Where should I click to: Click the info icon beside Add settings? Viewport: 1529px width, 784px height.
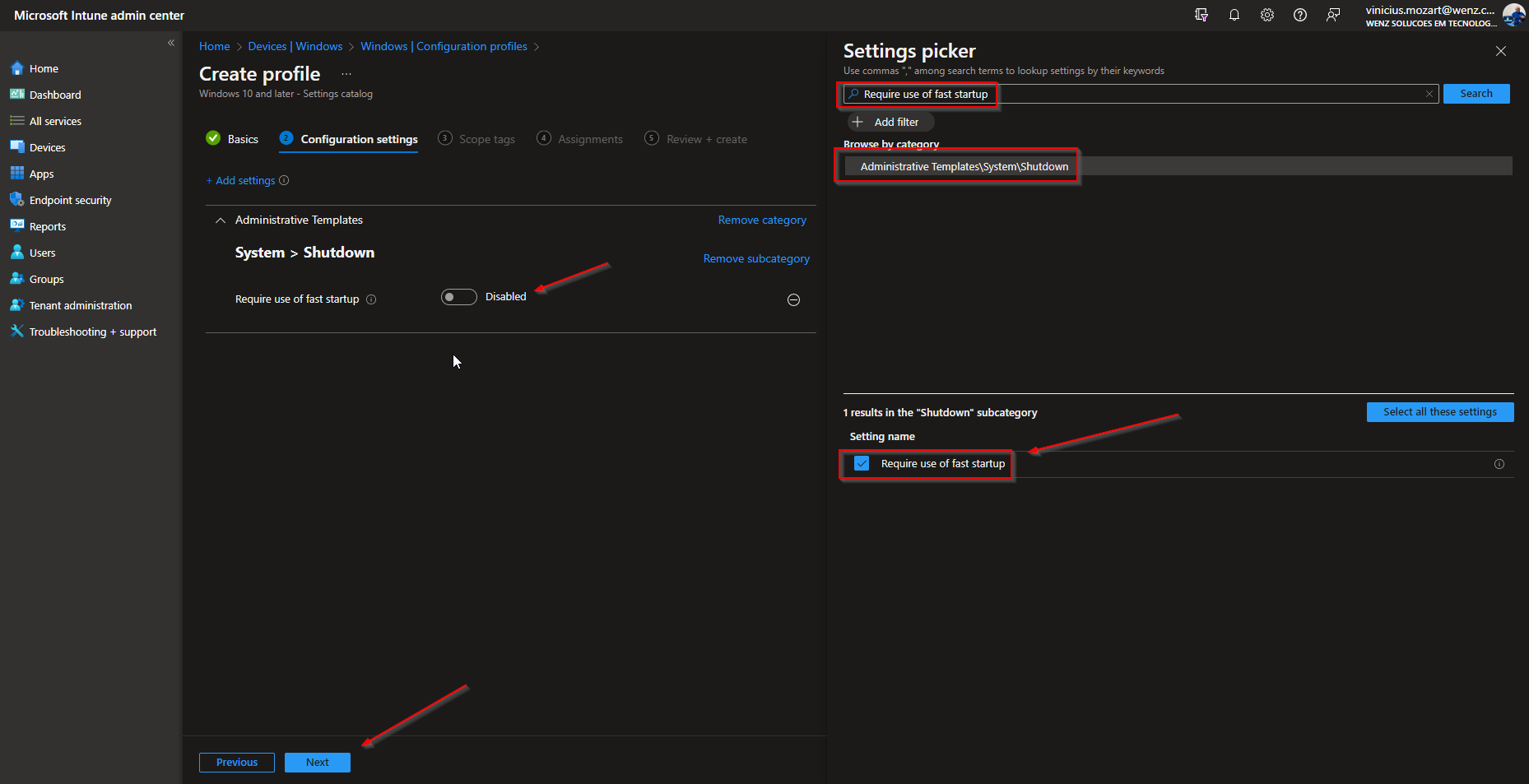284,180
